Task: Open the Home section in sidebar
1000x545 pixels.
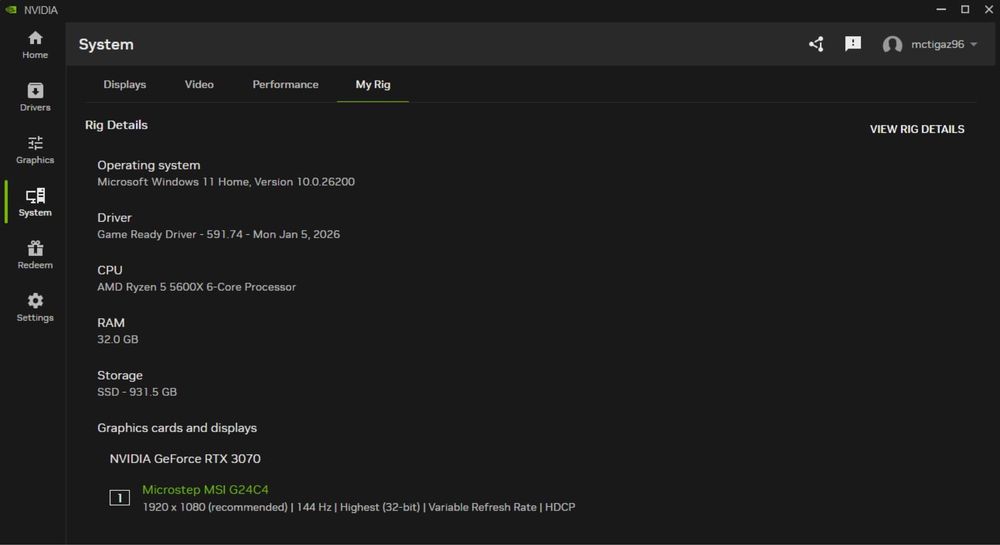Action: (x=35, y=45)
